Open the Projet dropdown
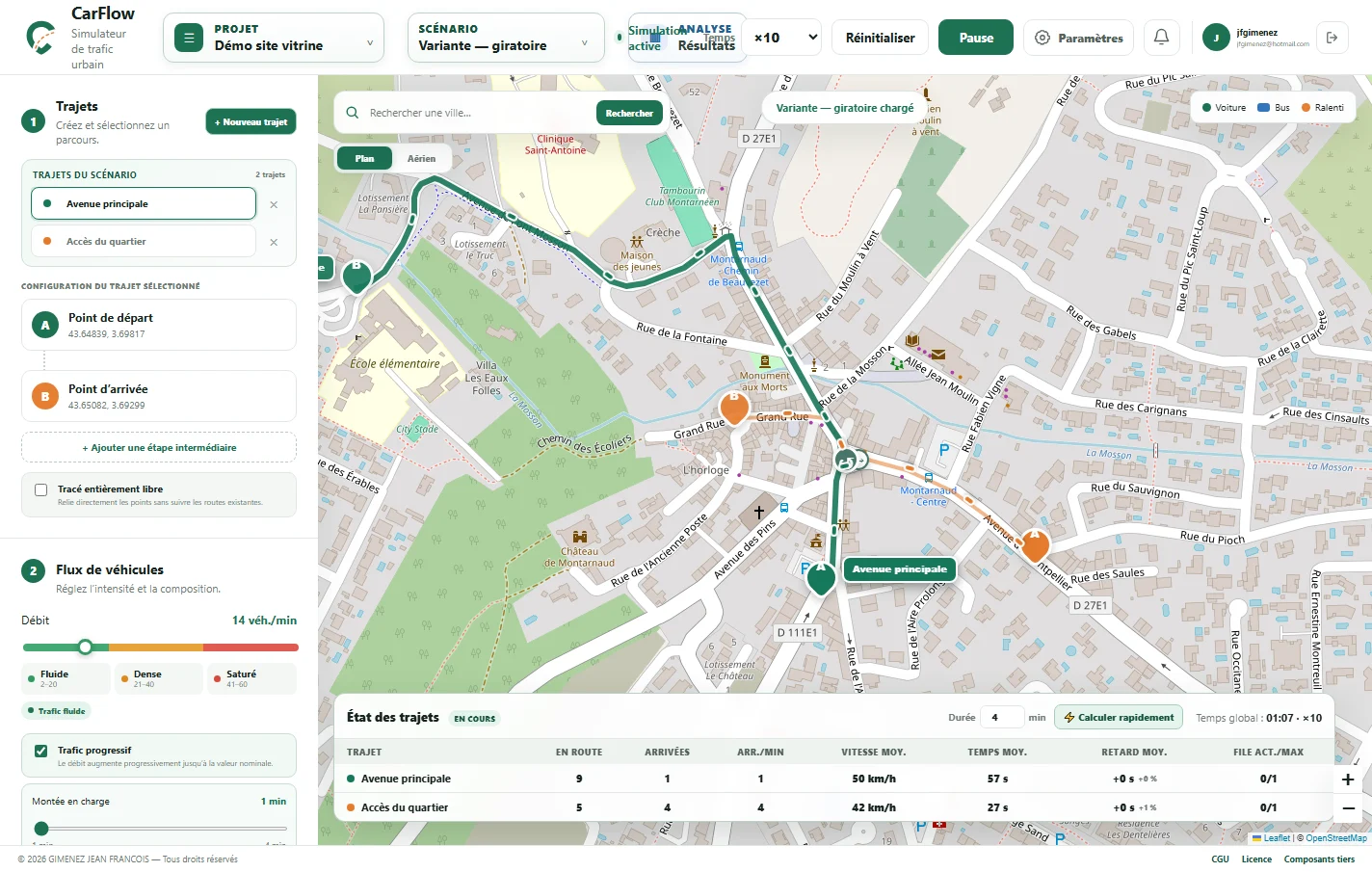The width and height of the screenshot is (1372, 872). (274, 38)
